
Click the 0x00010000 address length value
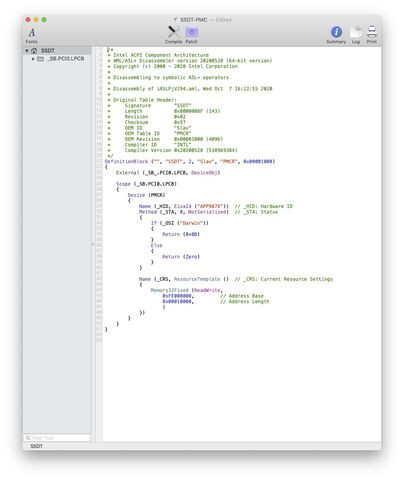click(177, 302)
